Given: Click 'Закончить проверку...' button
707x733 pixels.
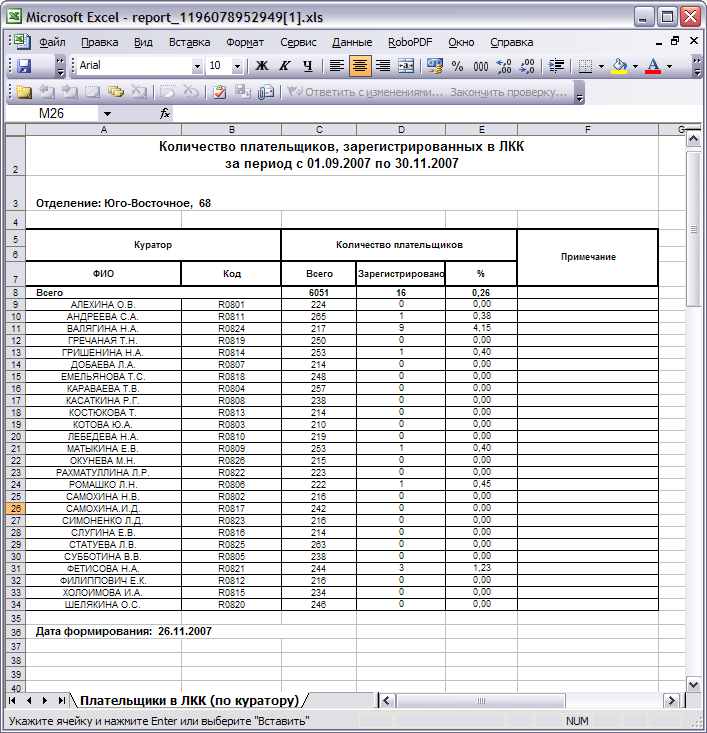Looking at the screenshot, I should click(x=508, y=92).
